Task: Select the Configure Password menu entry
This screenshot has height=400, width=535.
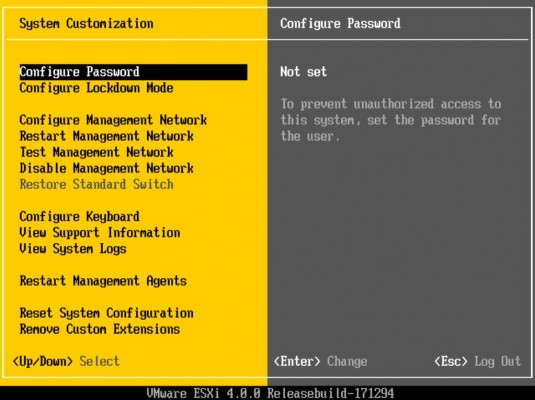Action: 133,72
